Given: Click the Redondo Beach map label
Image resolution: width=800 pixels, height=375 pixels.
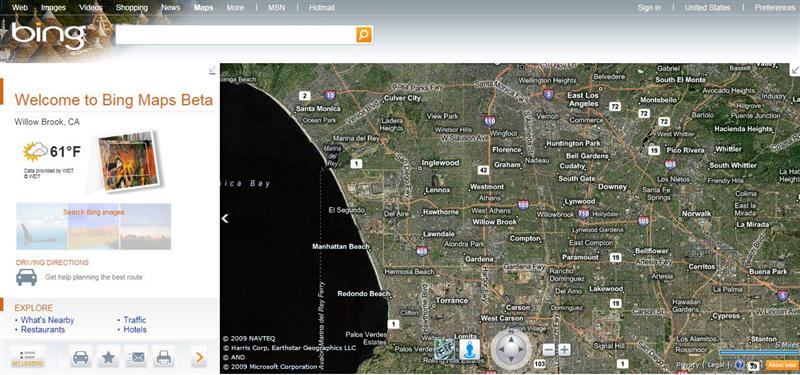Looking at the screenshot, I should tap(363, 293).
